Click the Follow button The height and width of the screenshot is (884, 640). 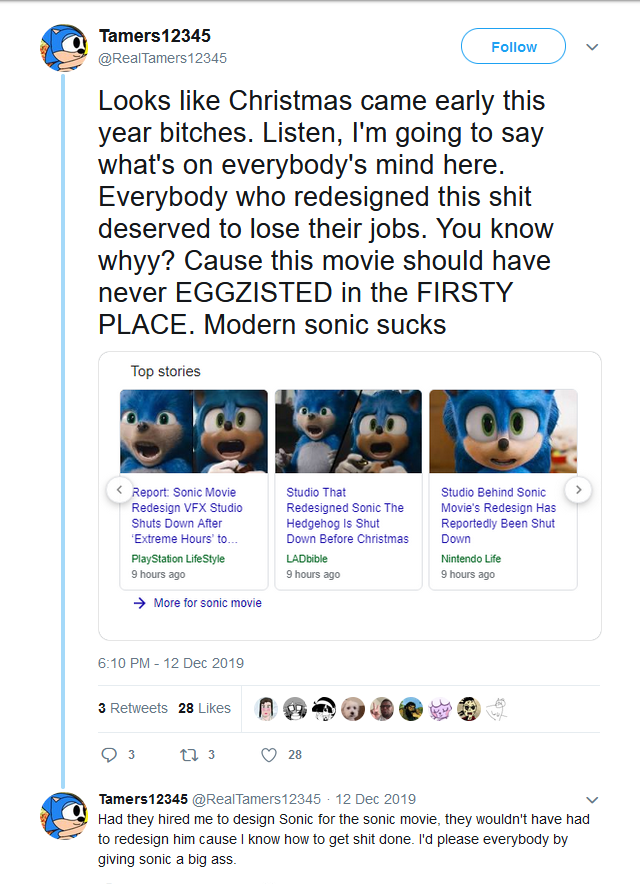(513, 47)
